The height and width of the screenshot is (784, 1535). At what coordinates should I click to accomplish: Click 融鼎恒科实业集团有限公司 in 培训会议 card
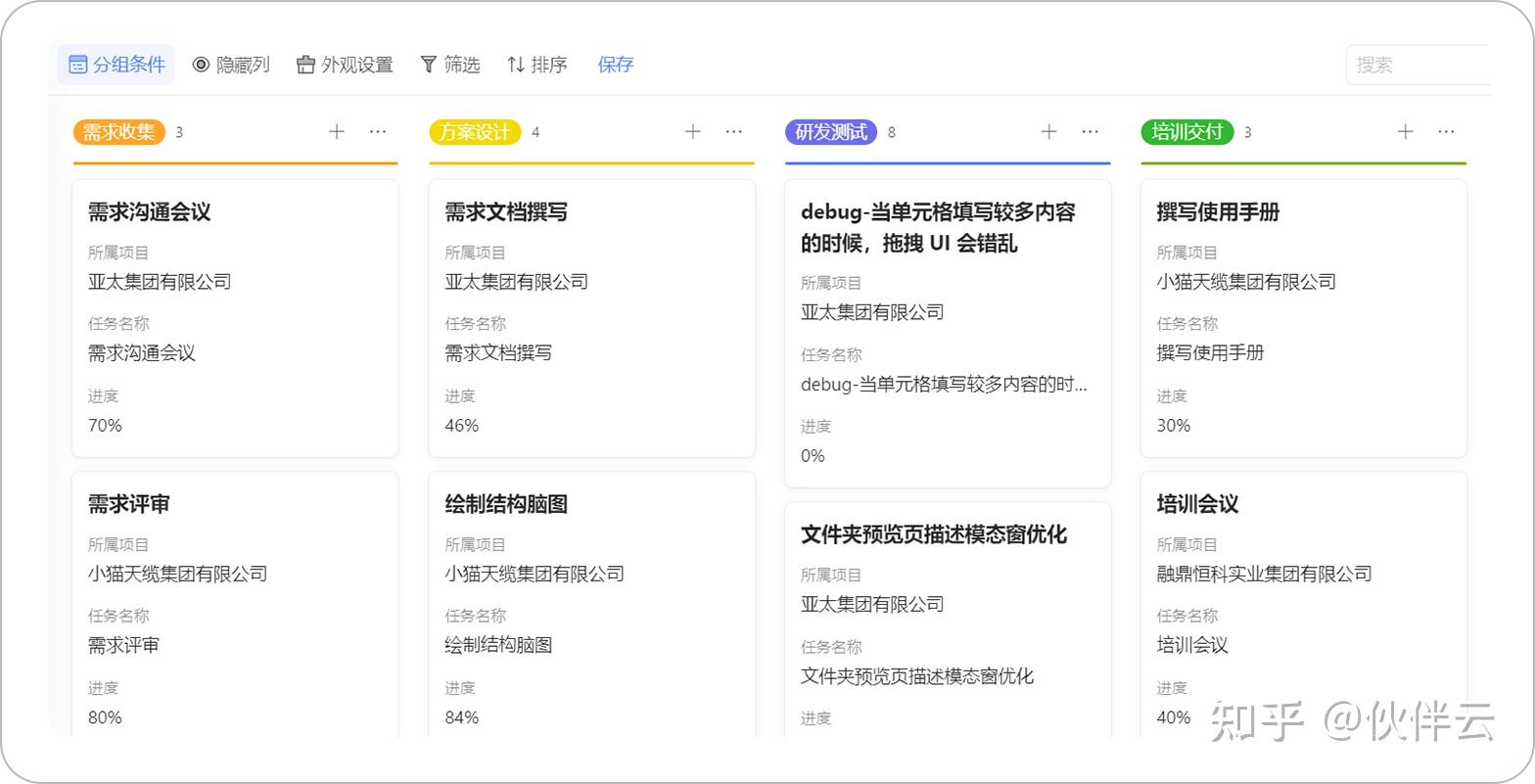point(1264,575)
